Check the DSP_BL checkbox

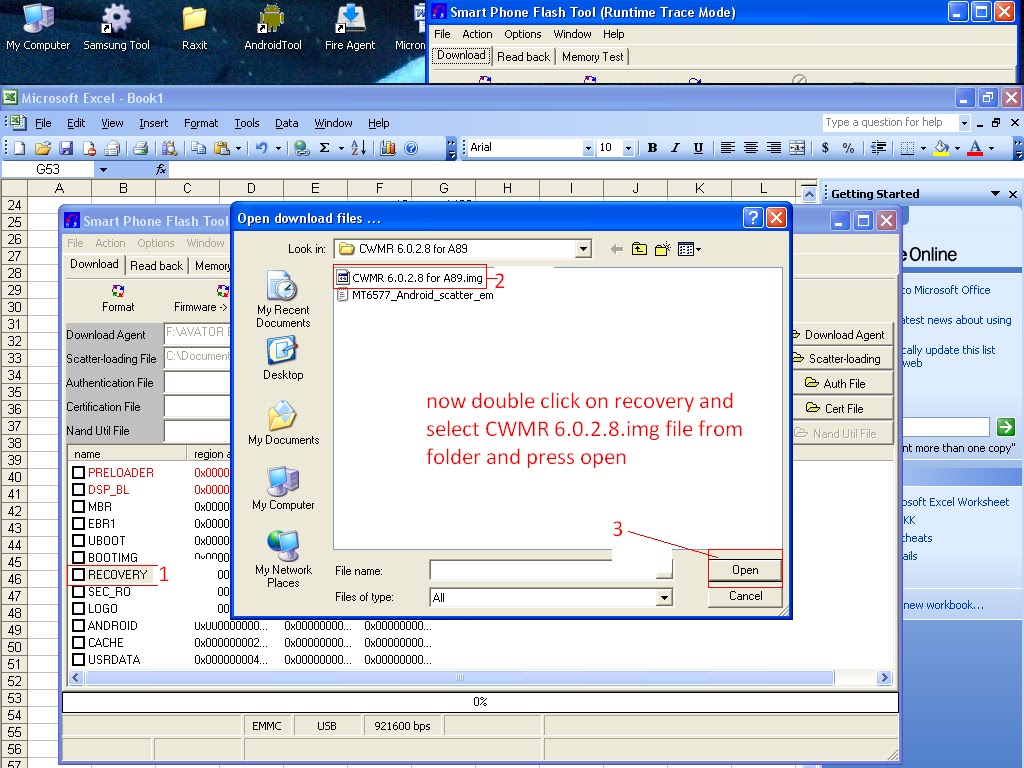pyautogui.click(x=78, y=489)
